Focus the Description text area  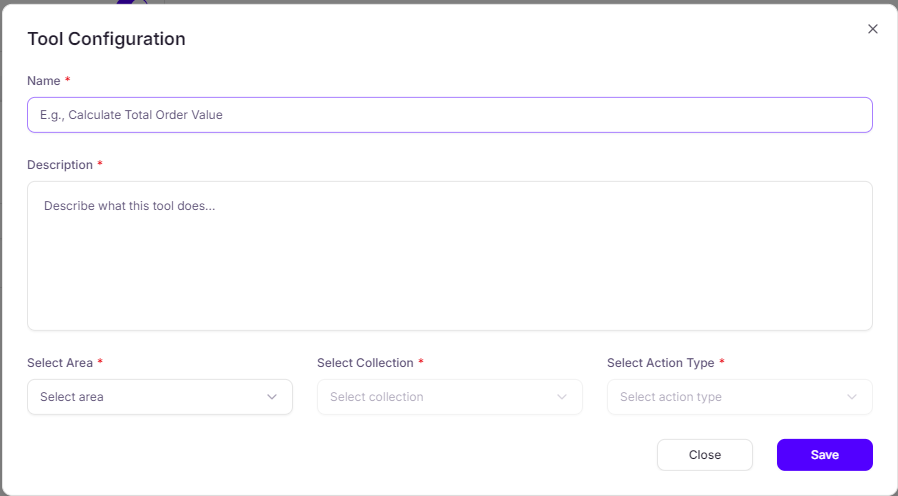coord(449,255)
